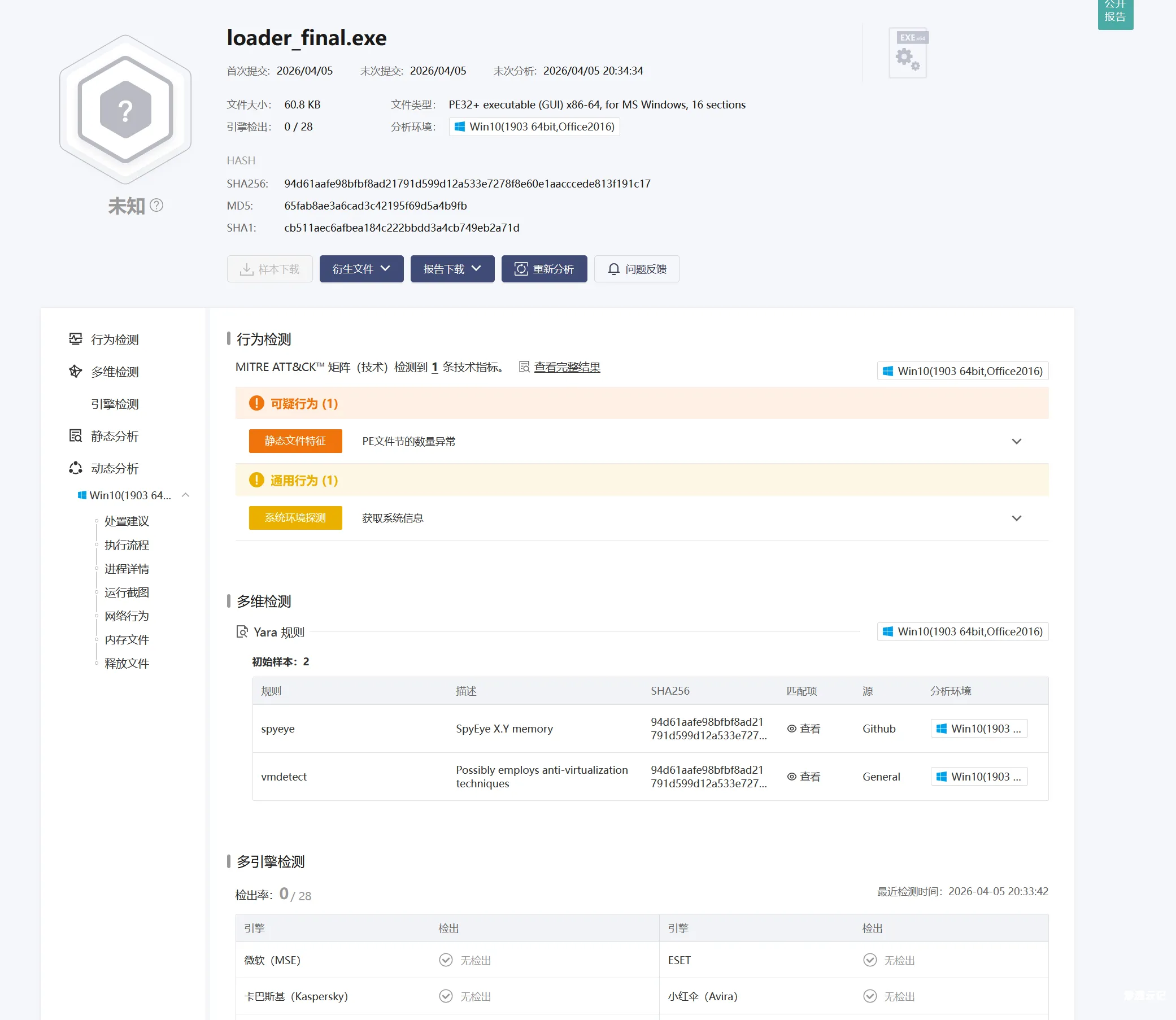
Task: Open 查看 for the vmdetect rule match
Action: tap(803, 777)
